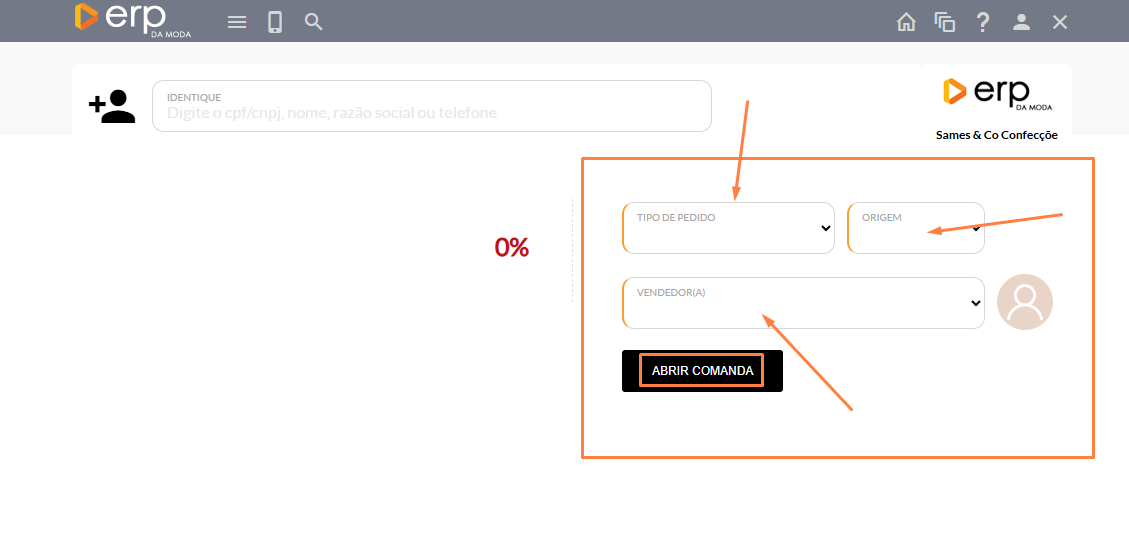Viewport: 1129px width, 556px height.
Task: Click the mobile device icon
Action: [275, 22]
